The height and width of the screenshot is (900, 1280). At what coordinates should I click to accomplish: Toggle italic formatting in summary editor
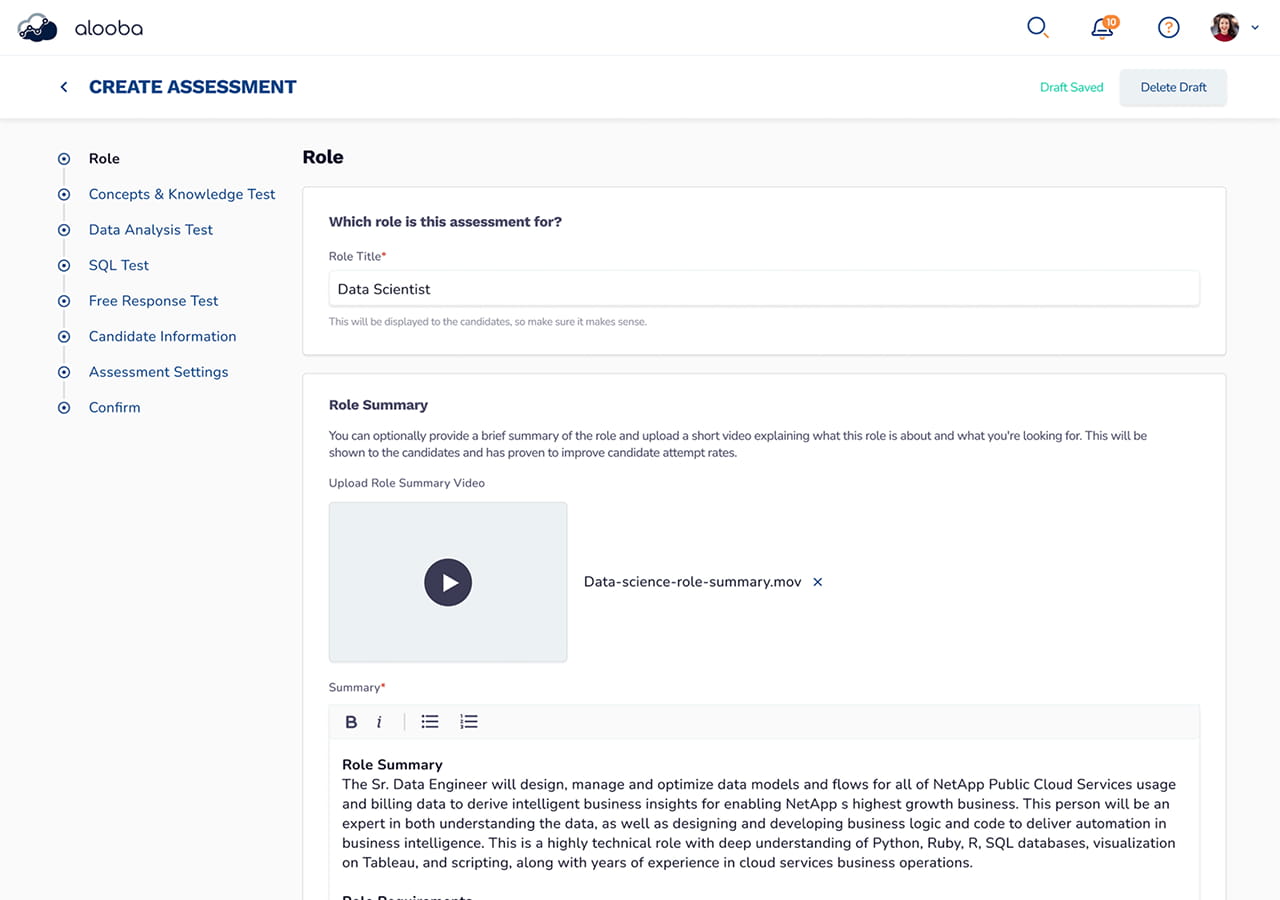pyautogui.click(x=379, y=722)
